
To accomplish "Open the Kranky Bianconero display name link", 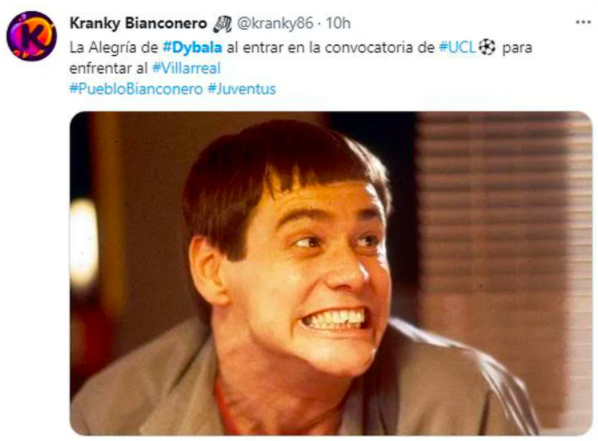I will click(138, 23).
